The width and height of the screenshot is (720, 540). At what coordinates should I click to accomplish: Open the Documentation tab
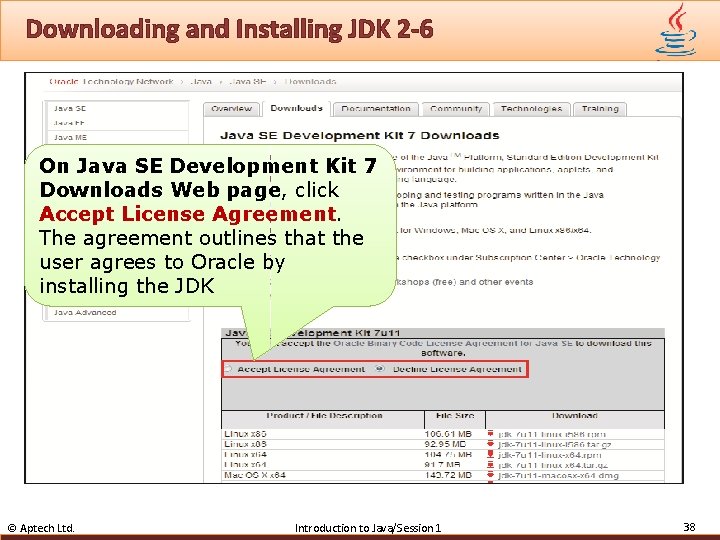coord(376,109)
